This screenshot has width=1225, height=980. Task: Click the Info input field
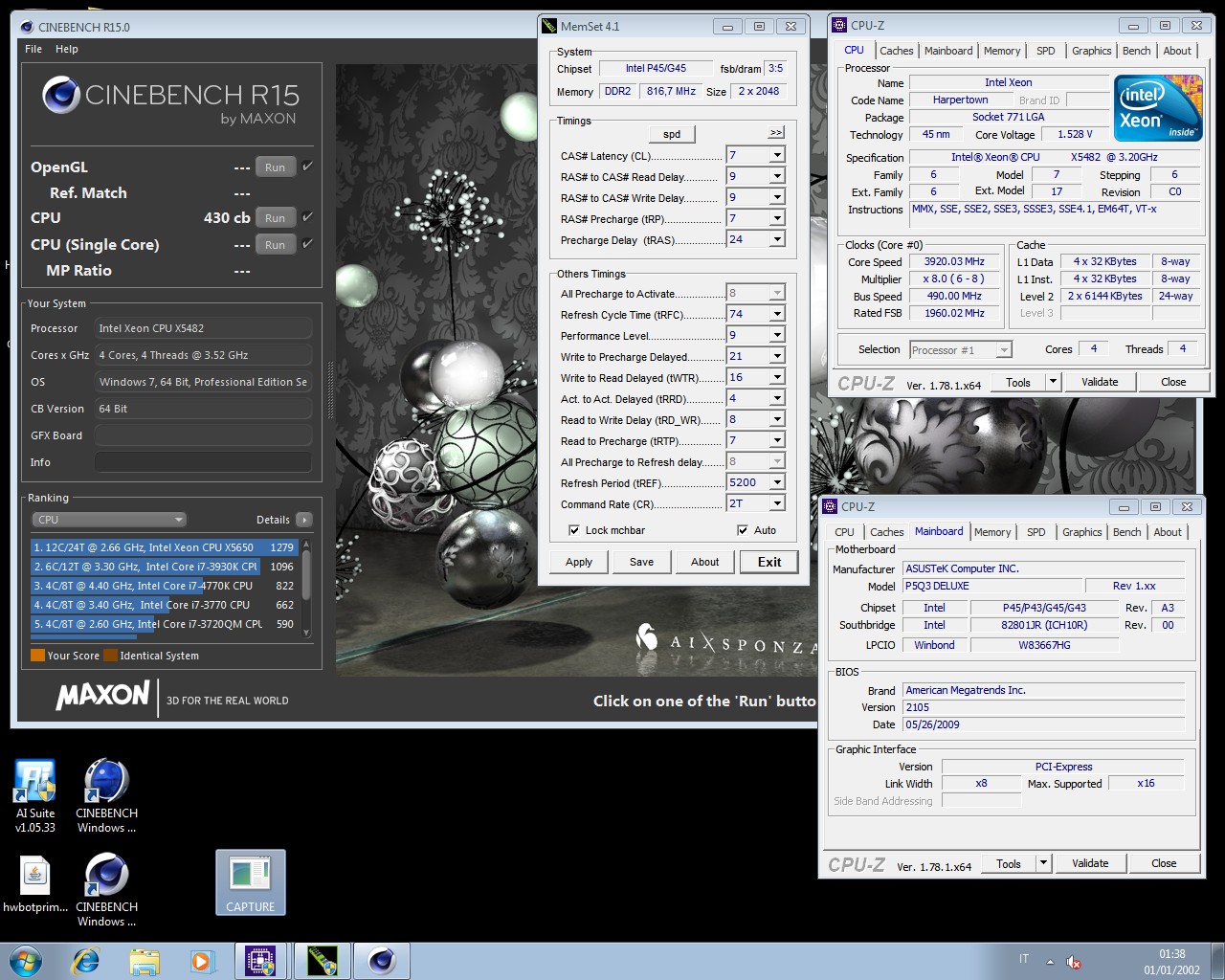point(203,462)
